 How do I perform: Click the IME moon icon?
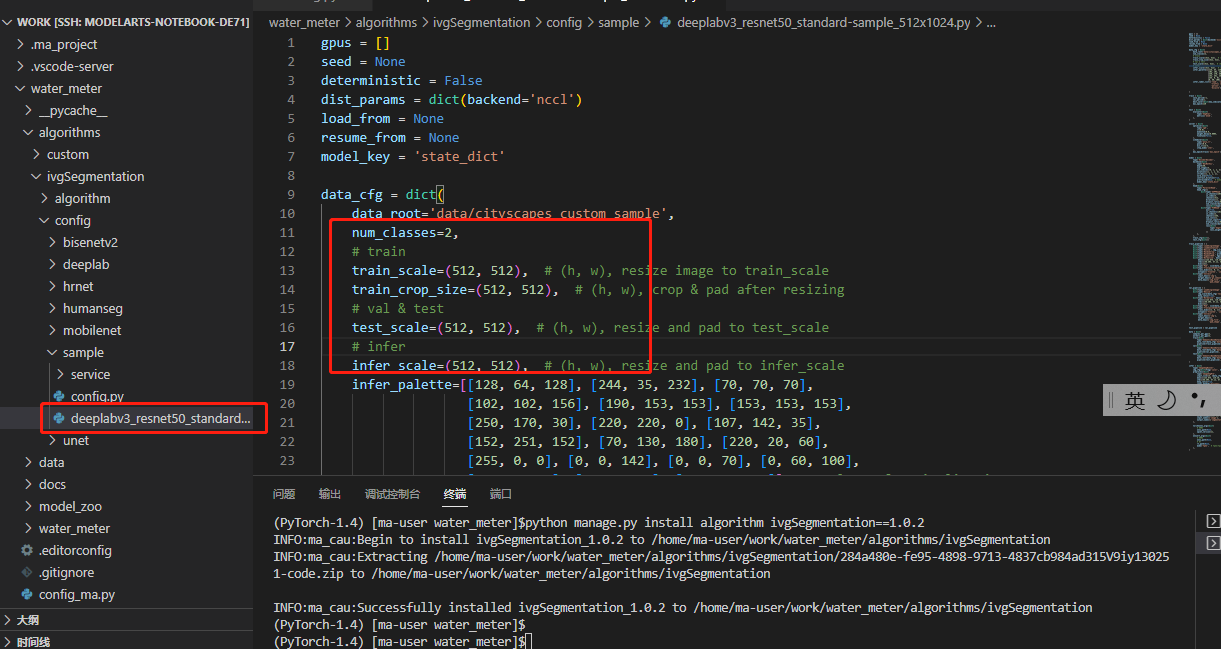(x=1166, y=400)
